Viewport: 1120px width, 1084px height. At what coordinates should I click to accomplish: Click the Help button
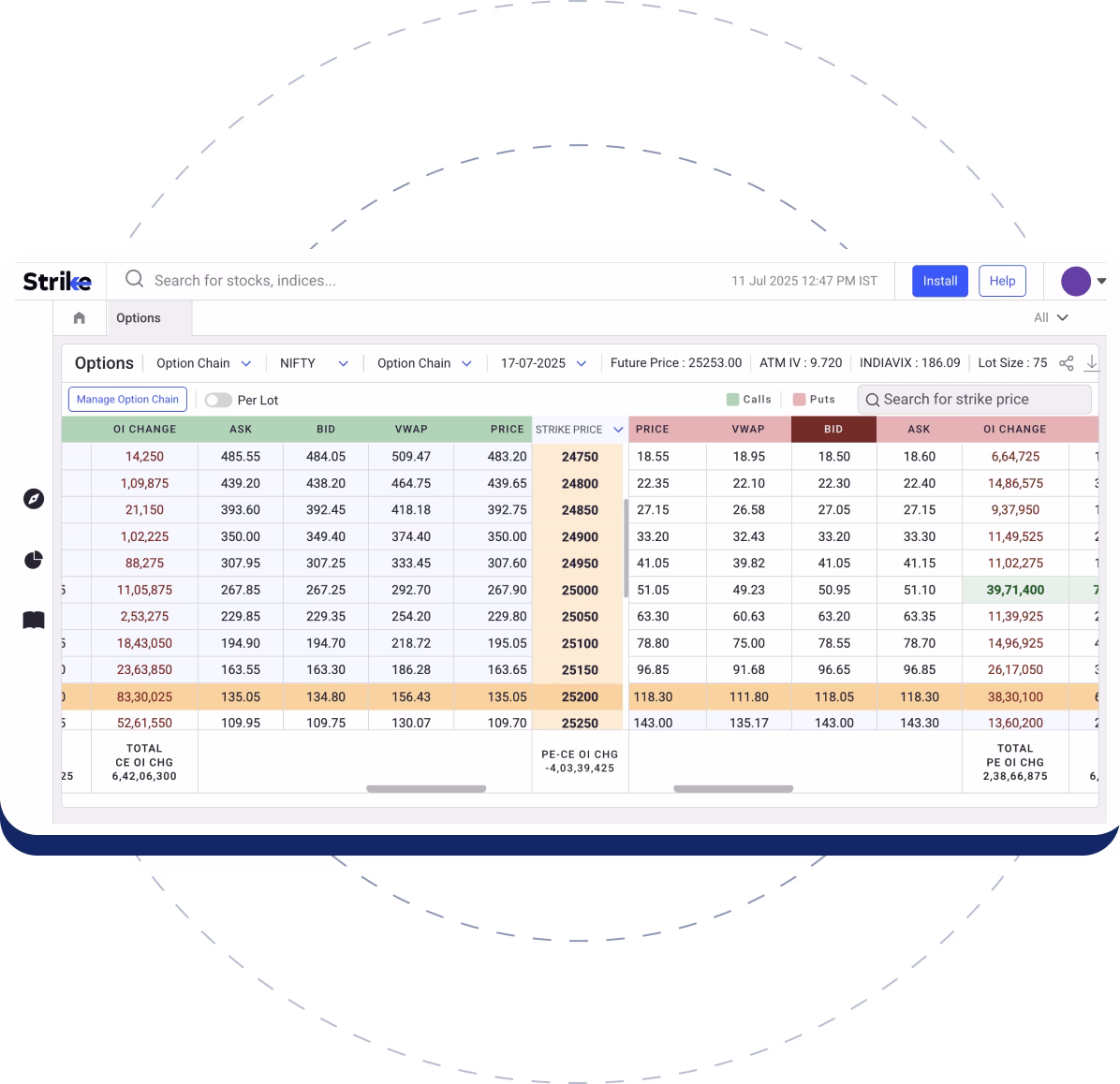click(x=1002, y=281)
